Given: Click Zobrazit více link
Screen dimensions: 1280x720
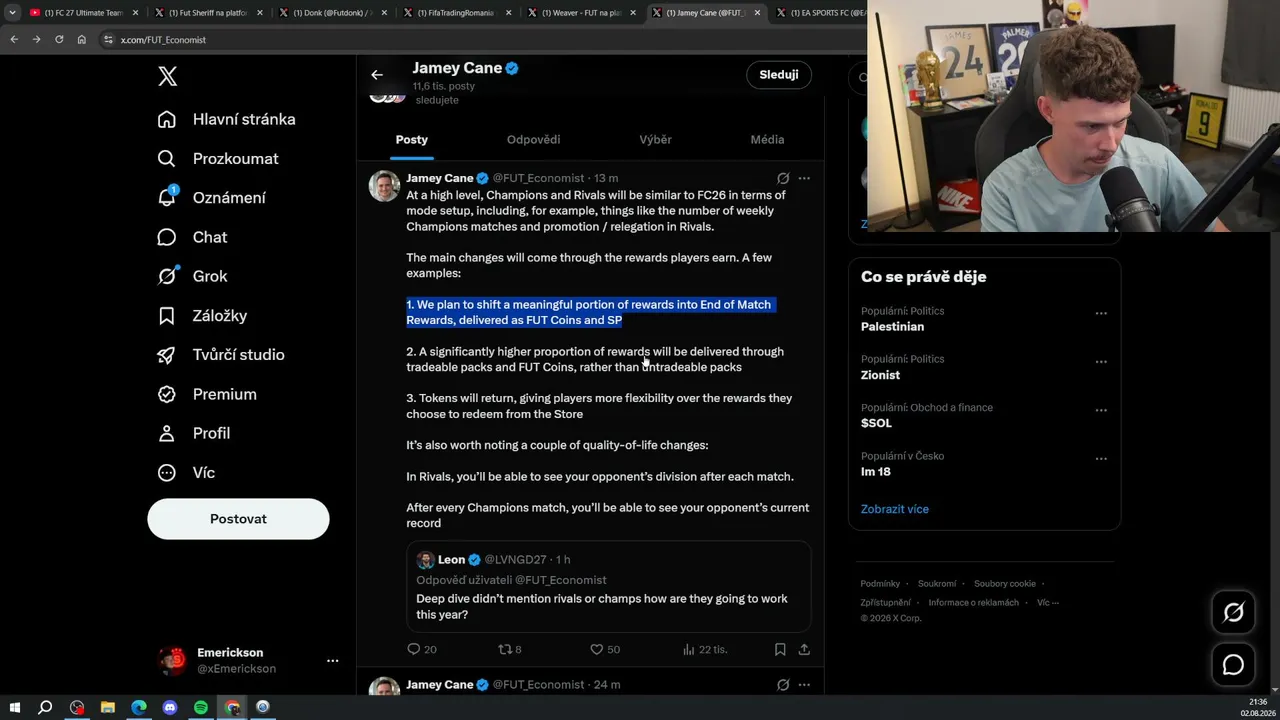Looking at the screenshot, I should click(895, 509).
